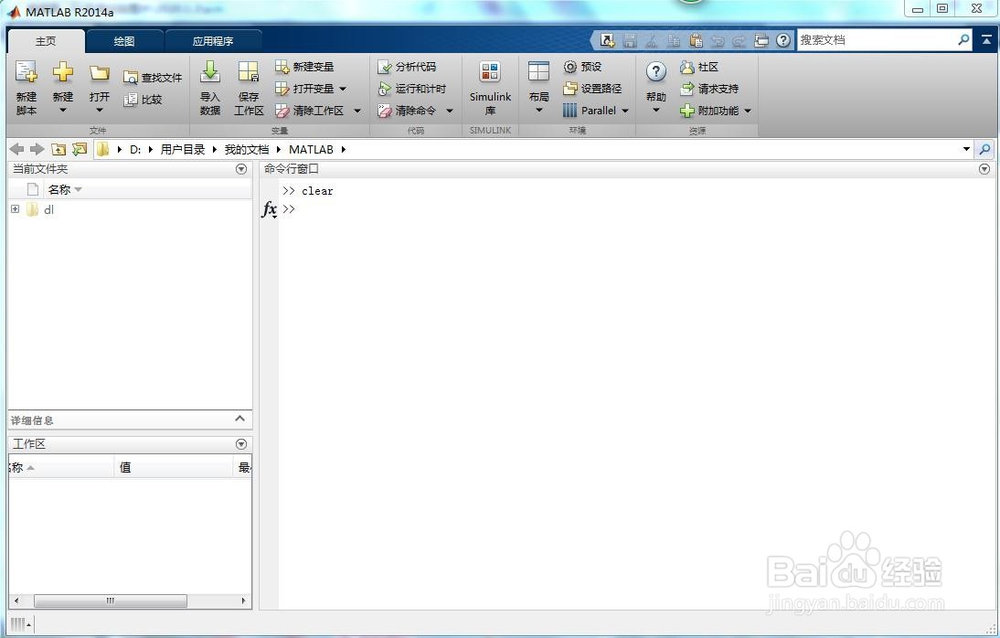1000x638 pixels.
Task: Click 我的文档 in address bar
Action: tap(247, 149)
